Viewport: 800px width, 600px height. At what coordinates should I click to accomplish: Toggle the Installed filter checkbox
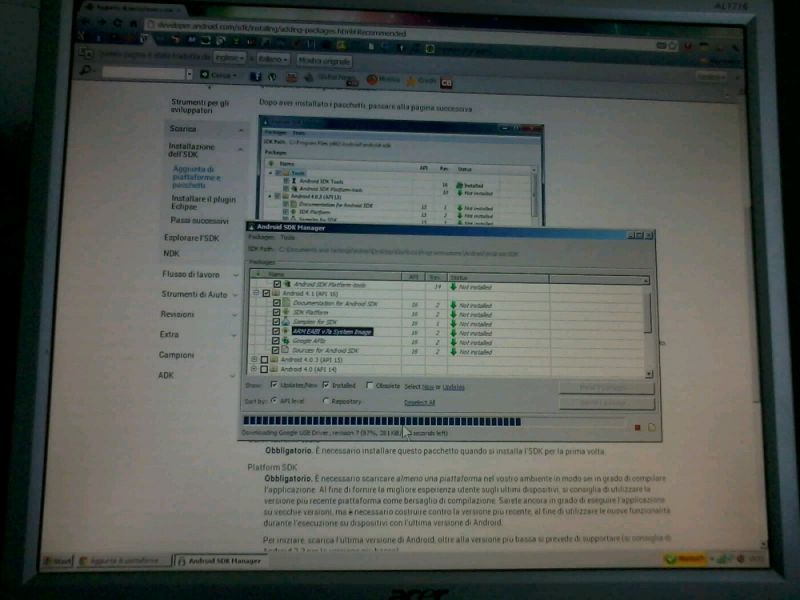tap(326, 385)
